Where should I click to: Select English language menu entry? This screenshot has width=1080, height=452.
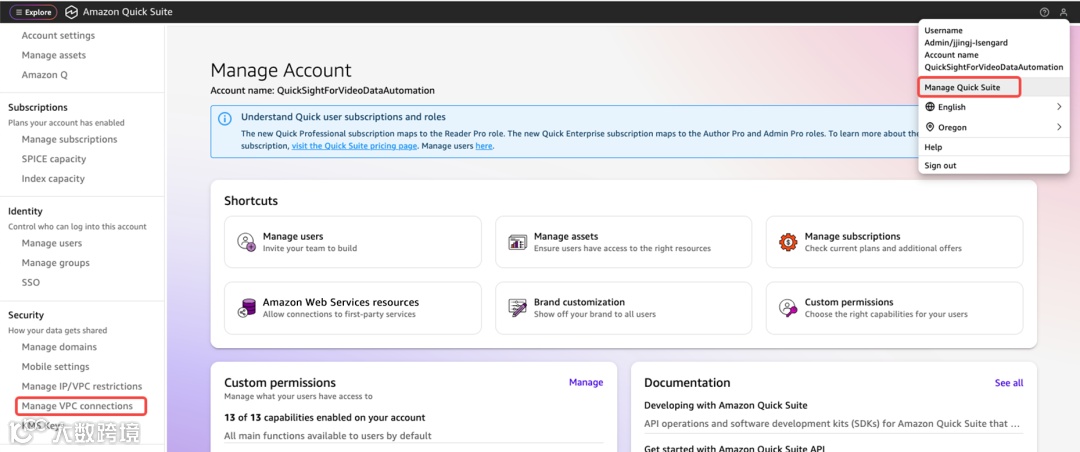(993, 107)
